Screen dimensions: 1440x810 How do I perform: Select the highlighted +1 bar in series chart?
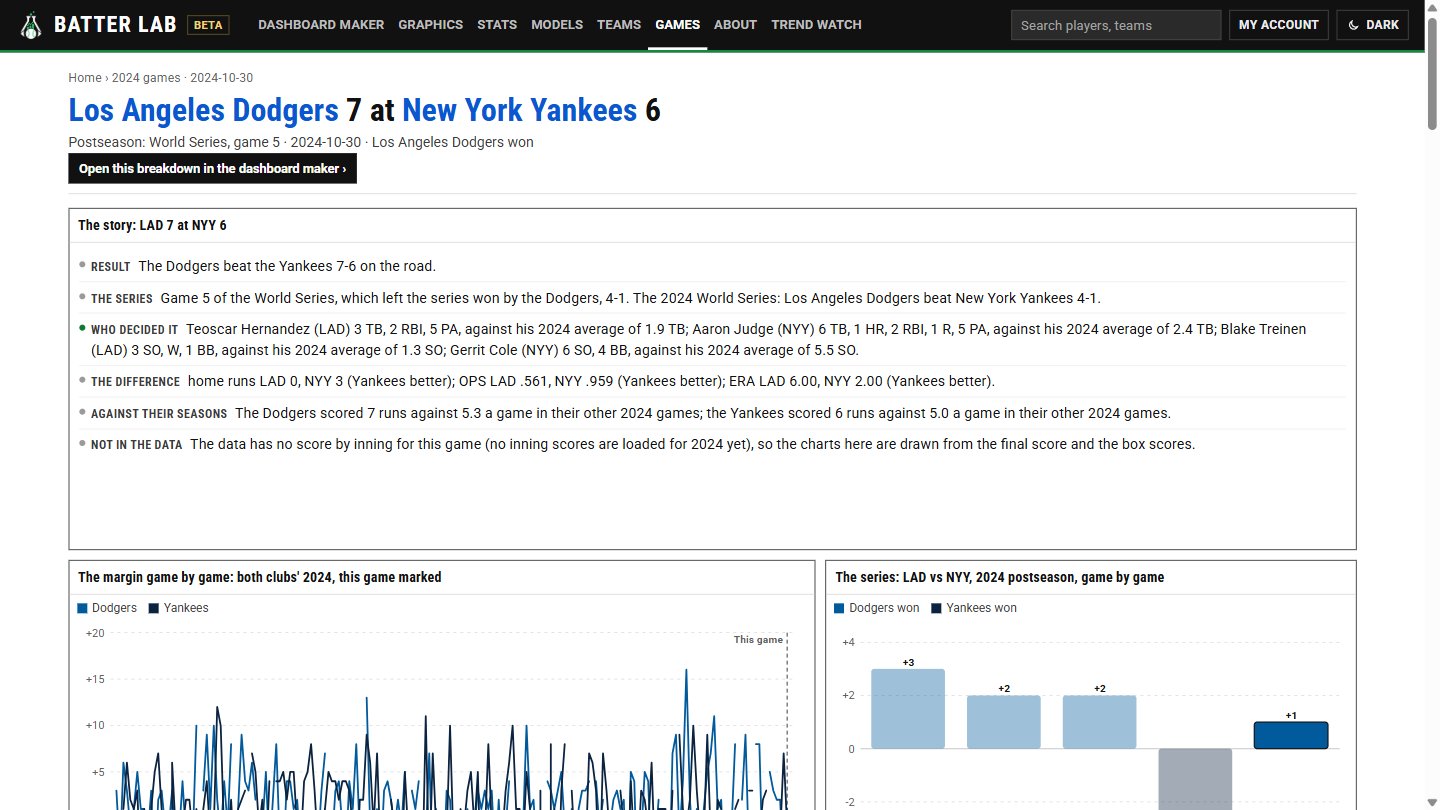coord(1291,735)
